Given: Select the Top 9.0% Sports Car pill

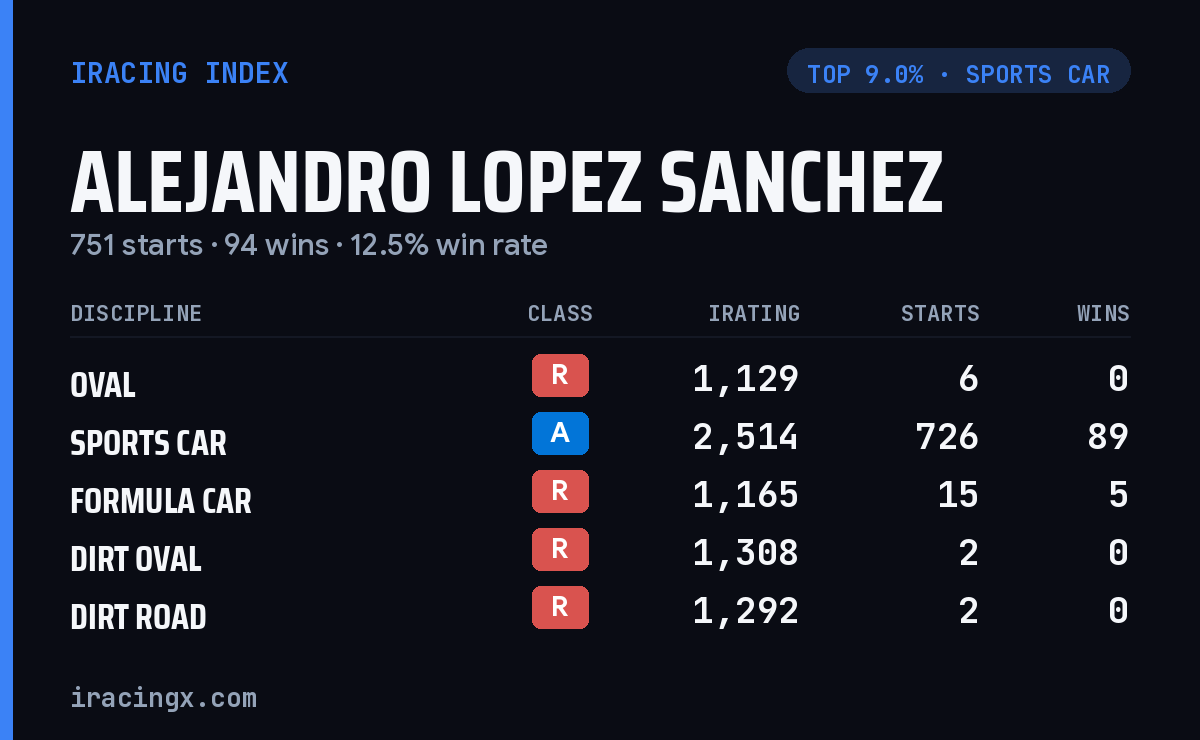Looking at the screenshot, I should 959,71.
